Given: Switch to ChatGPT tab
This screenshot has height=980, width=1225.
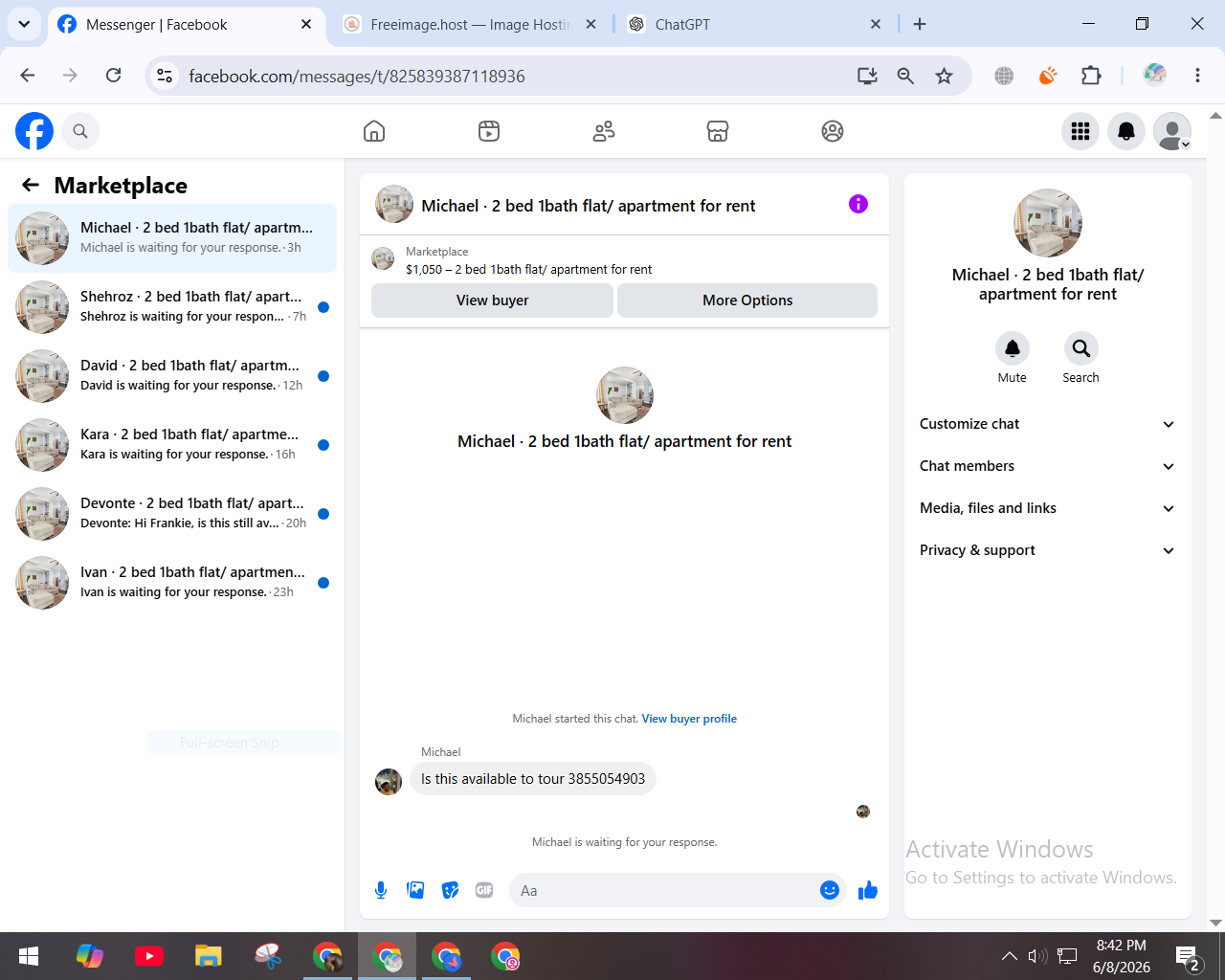Looking at the screenshot, I should 755,25.
